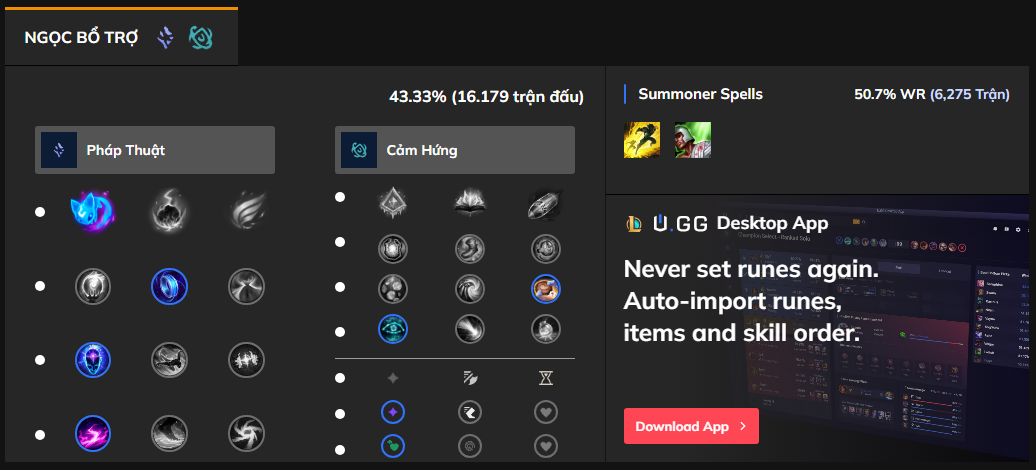Select the Unsealed Spellbook rune
Screen dimensions: 1036x470
[x=469, y=204]
